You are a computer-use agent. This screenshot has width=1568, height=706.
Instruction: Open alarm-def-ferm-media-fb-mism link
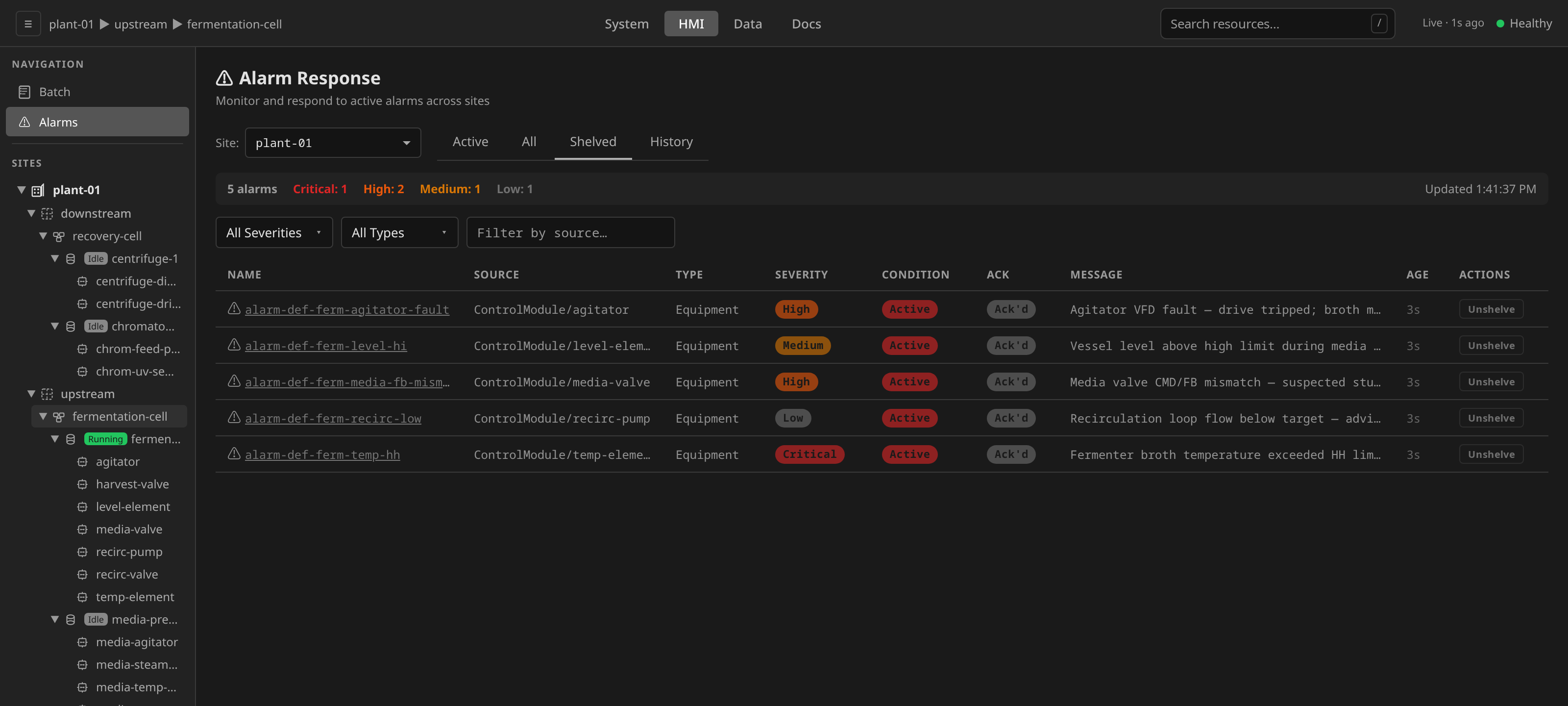(x=347, y=382)
